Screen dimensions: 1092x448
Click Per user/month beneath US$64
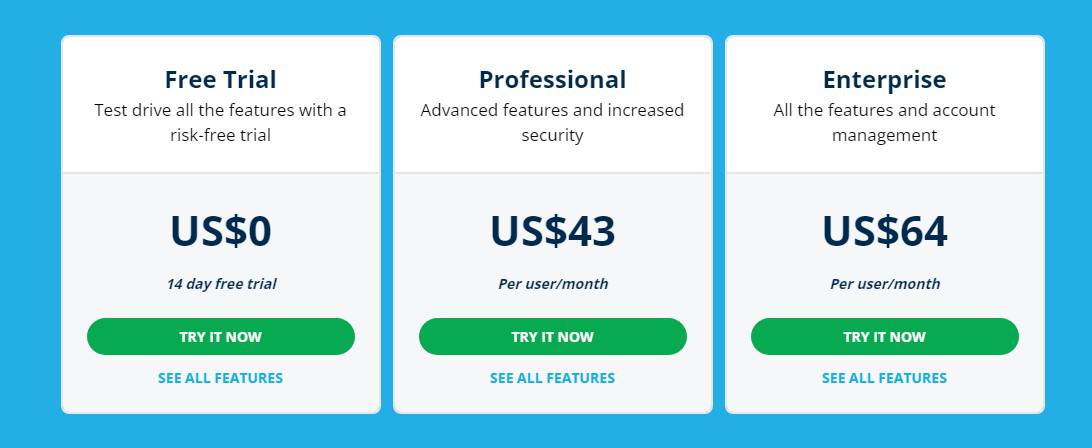(x=884, y=284)
